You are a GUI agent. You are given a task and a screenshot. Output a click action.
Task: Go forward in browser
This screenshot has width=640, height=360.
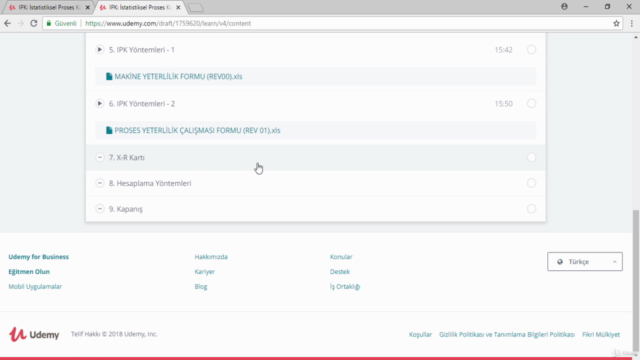click(x=20, y=23)
